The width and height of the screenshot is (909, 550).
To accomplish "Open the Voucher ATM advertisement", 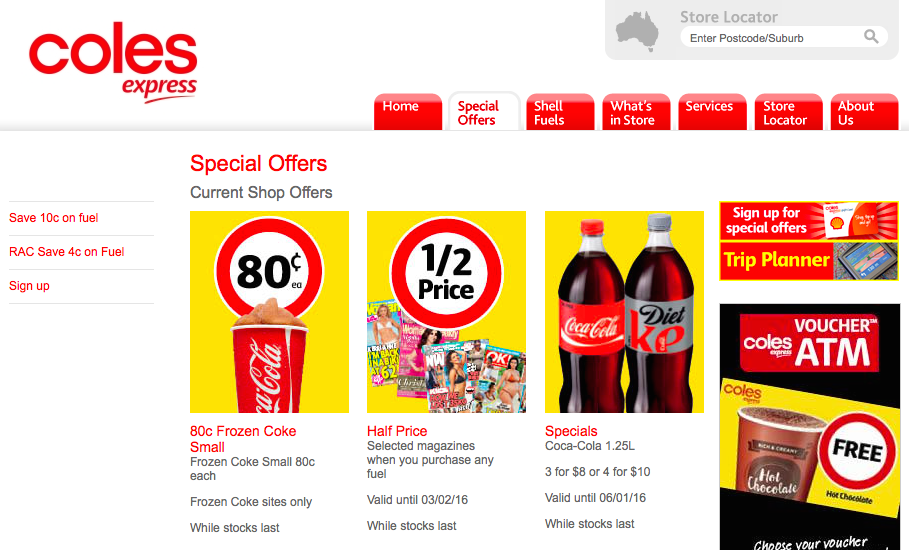I will [810, 427].
